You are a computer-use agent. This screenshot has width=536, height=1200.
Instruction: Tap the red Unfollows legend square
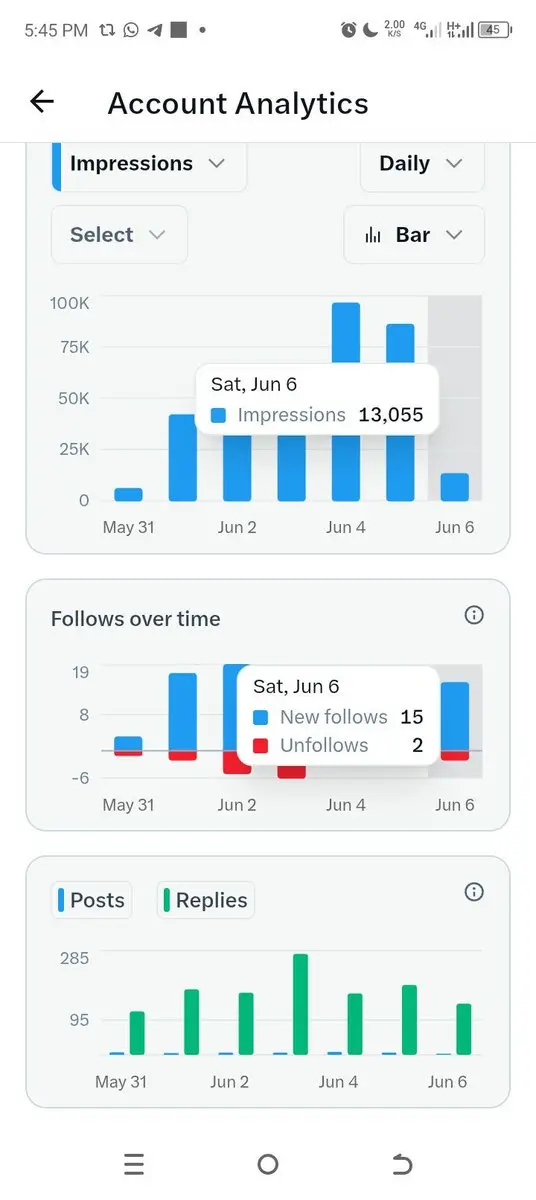tap(261, 745)
